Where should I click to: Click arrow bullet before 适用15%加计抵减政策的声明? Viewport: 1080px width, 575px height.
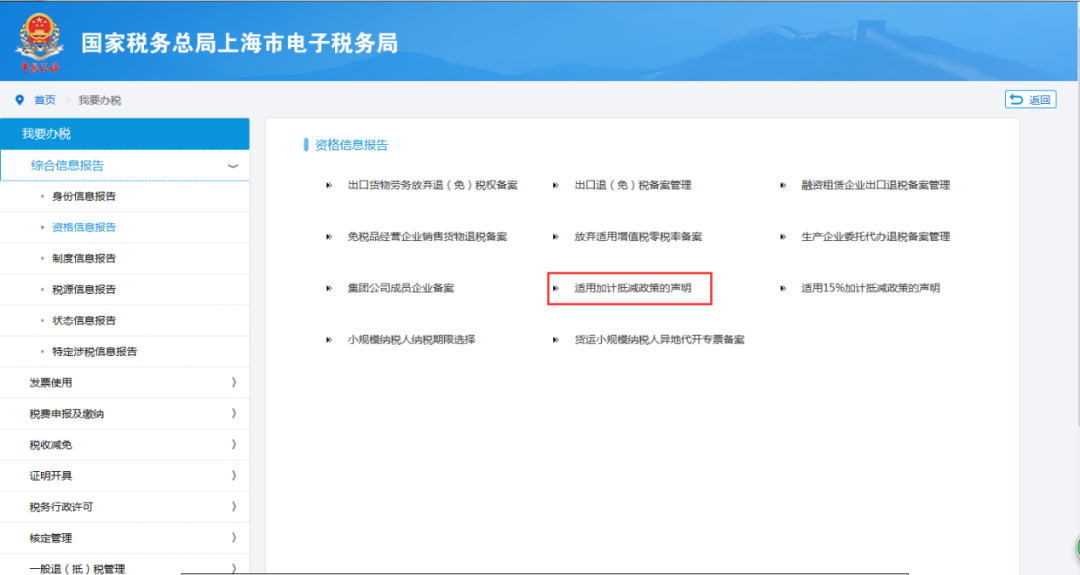click(782, 289)
